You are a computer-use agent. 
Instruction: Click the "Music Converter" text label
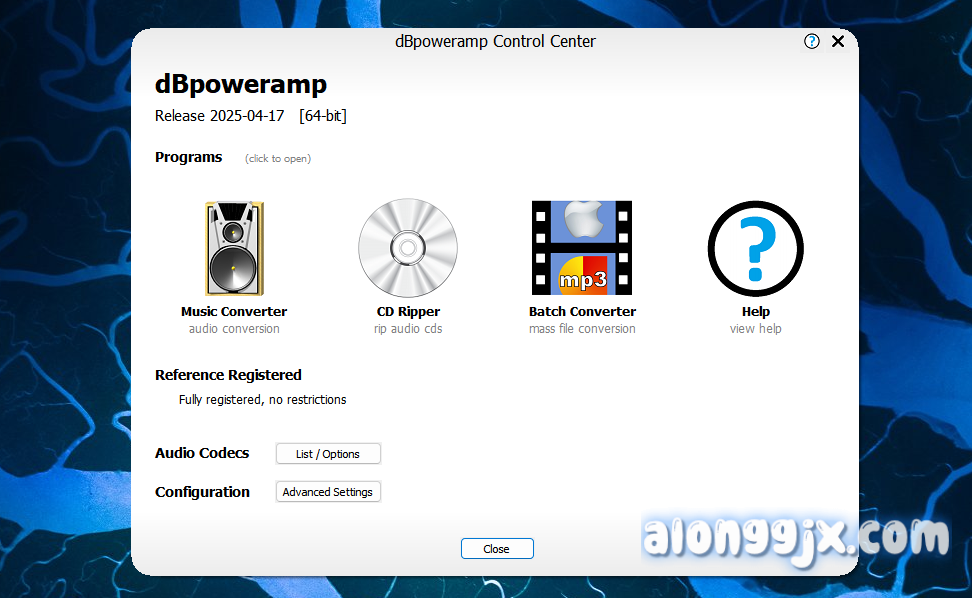coord(234,311)
